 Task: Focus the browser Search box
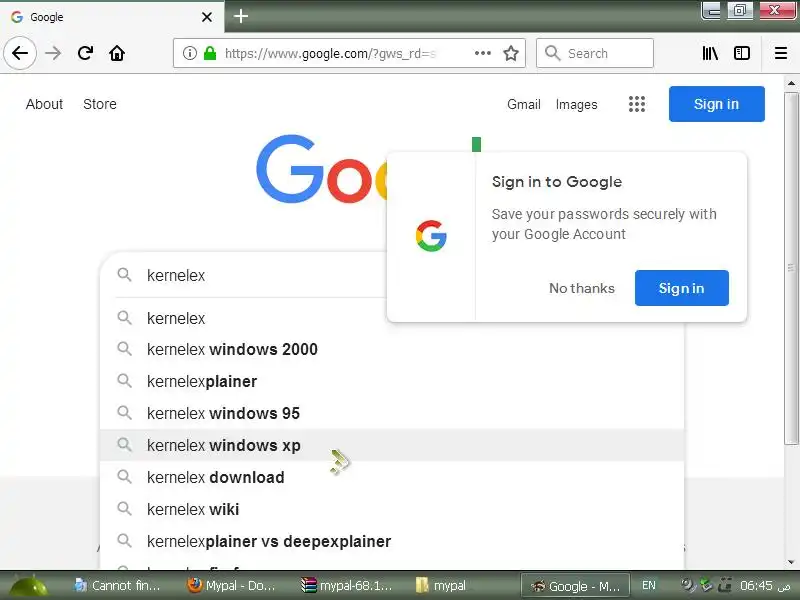[595, 53]
